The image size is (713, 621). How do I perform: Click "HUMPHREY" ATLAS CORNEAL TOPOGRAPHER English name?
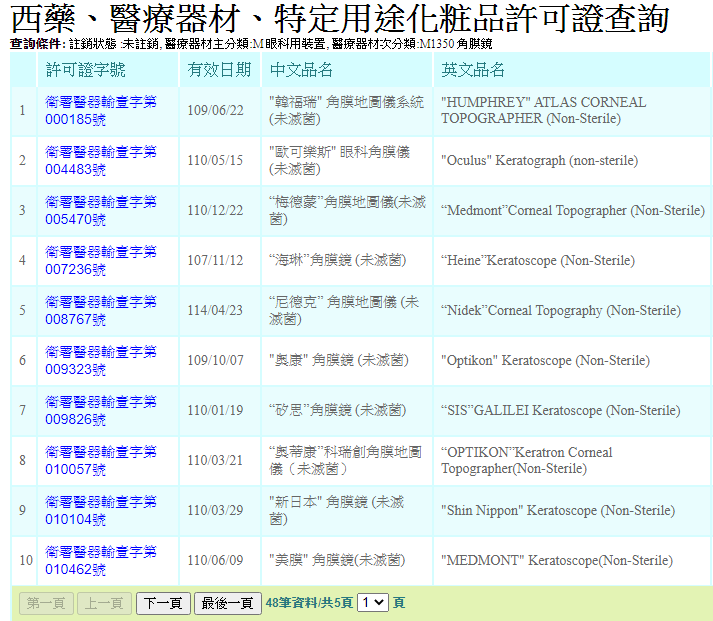[543, 110]
